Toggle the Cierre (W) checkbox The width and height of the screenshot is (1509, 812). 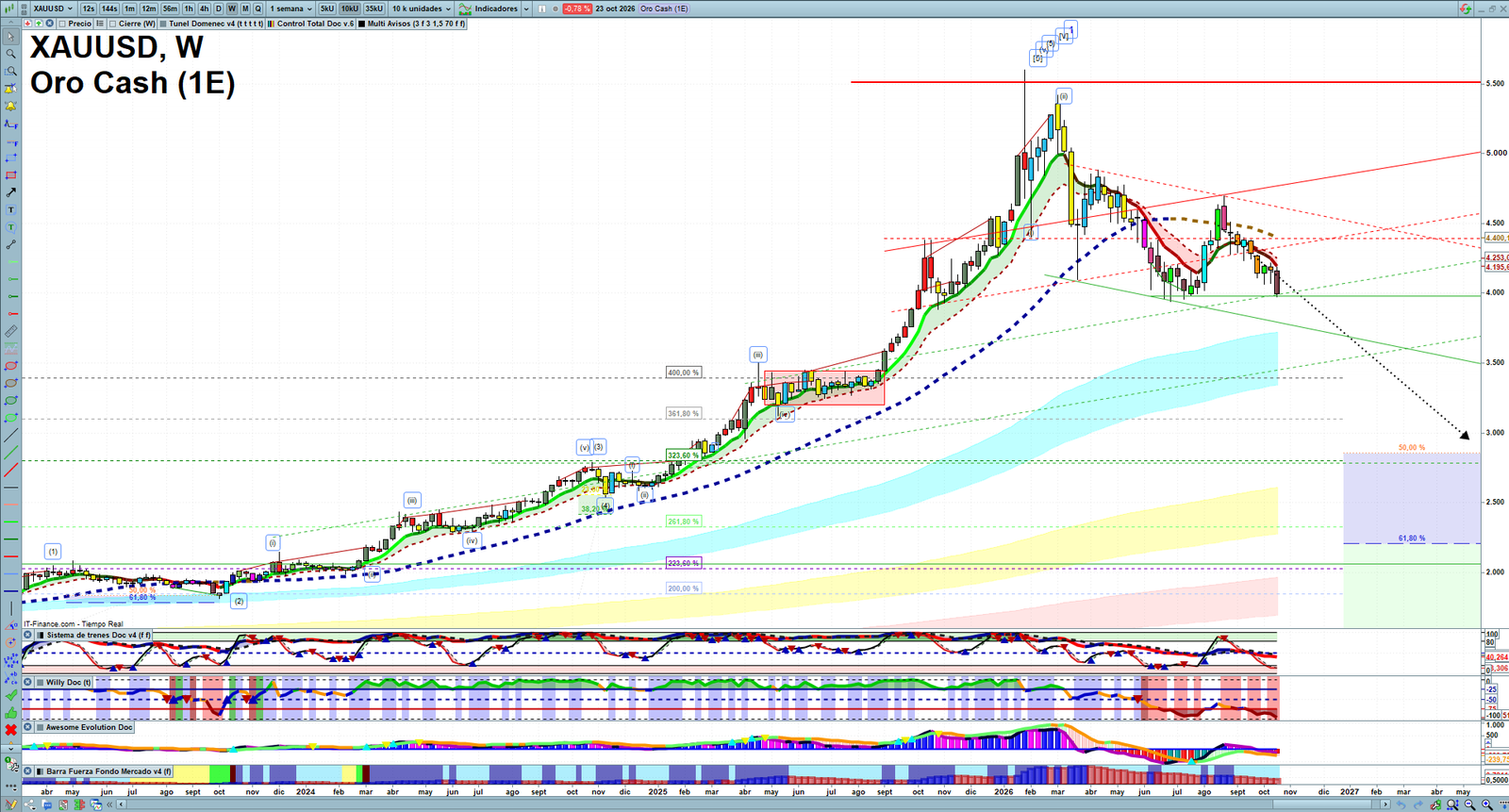click(112, 24)
